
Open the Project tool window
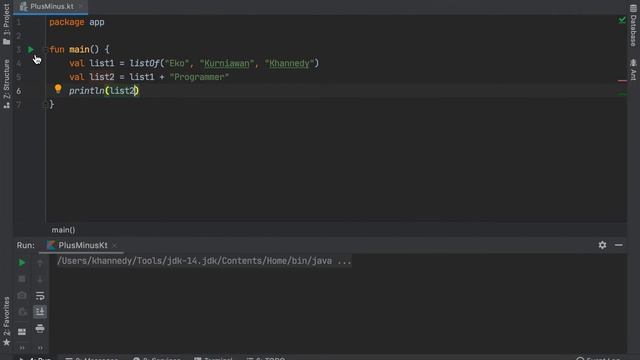tap(6, 24)
